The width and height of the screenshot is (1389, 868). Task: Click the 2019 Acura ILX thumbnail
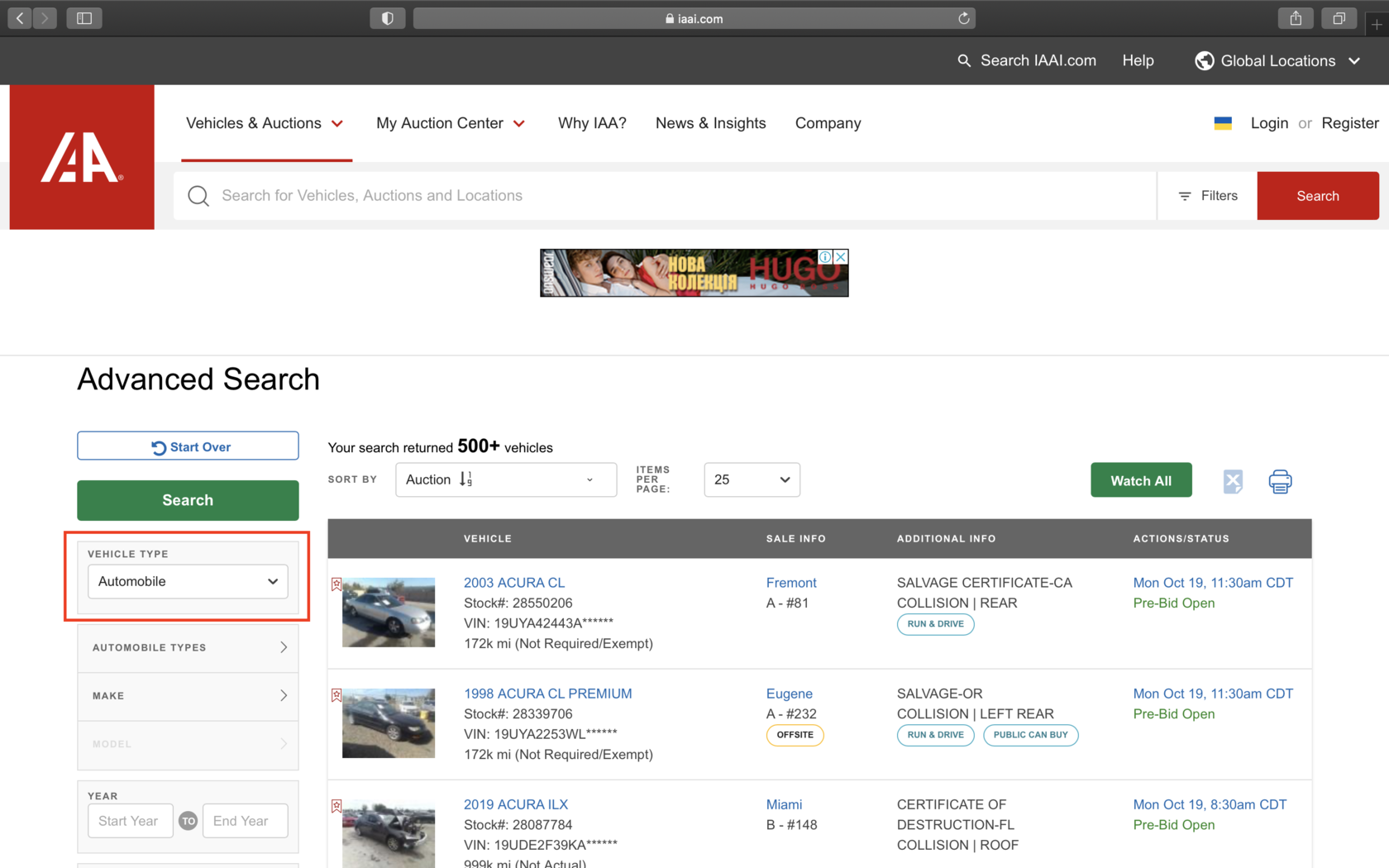pos(389,833)
